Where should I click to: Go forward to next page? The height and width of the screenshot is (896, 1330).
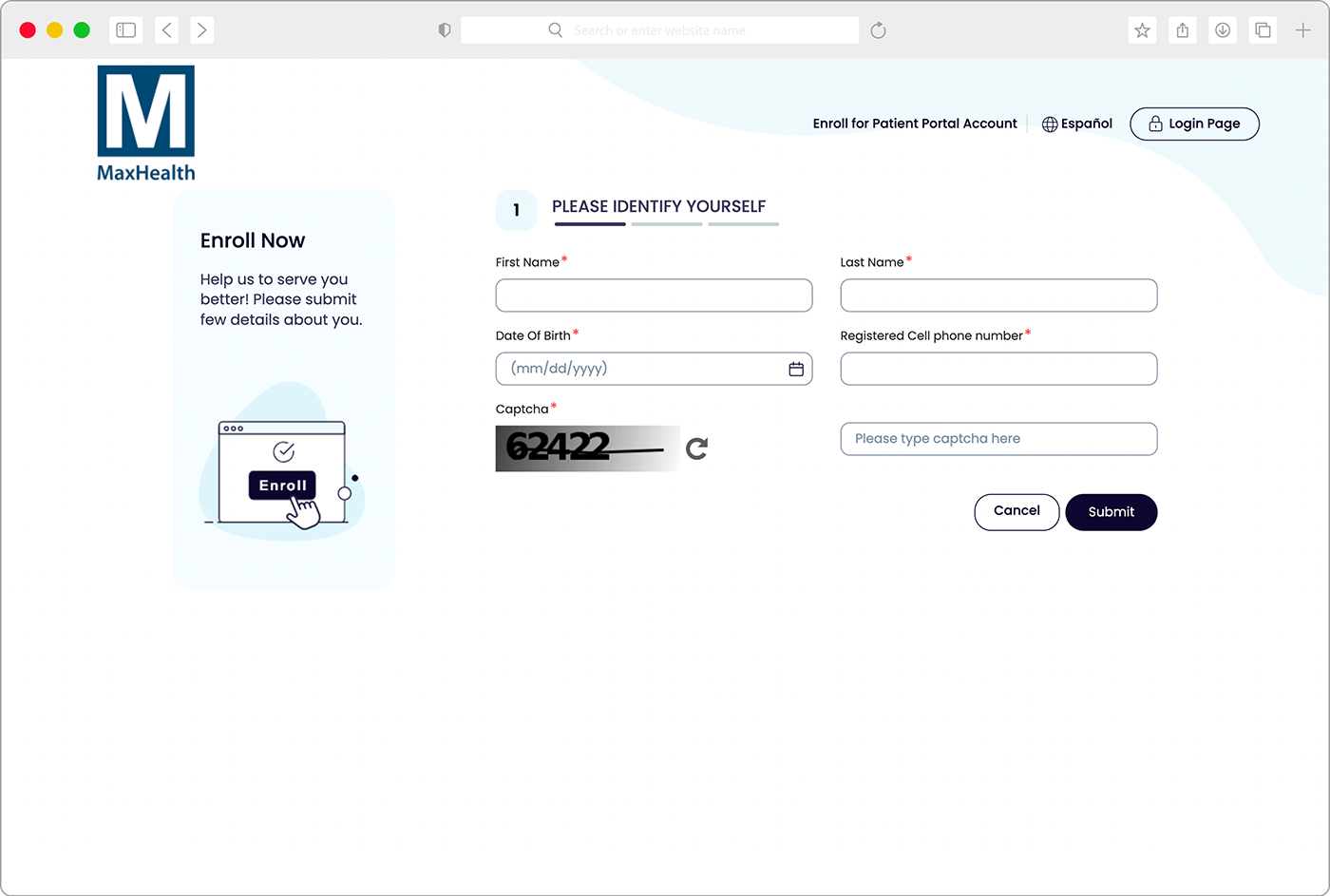click(x=201, y=30)
